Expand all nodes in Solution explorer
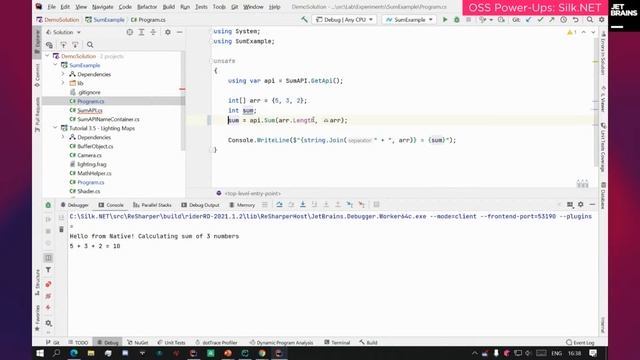Viewport: 640px width, 360px height. tap(141, 32)
